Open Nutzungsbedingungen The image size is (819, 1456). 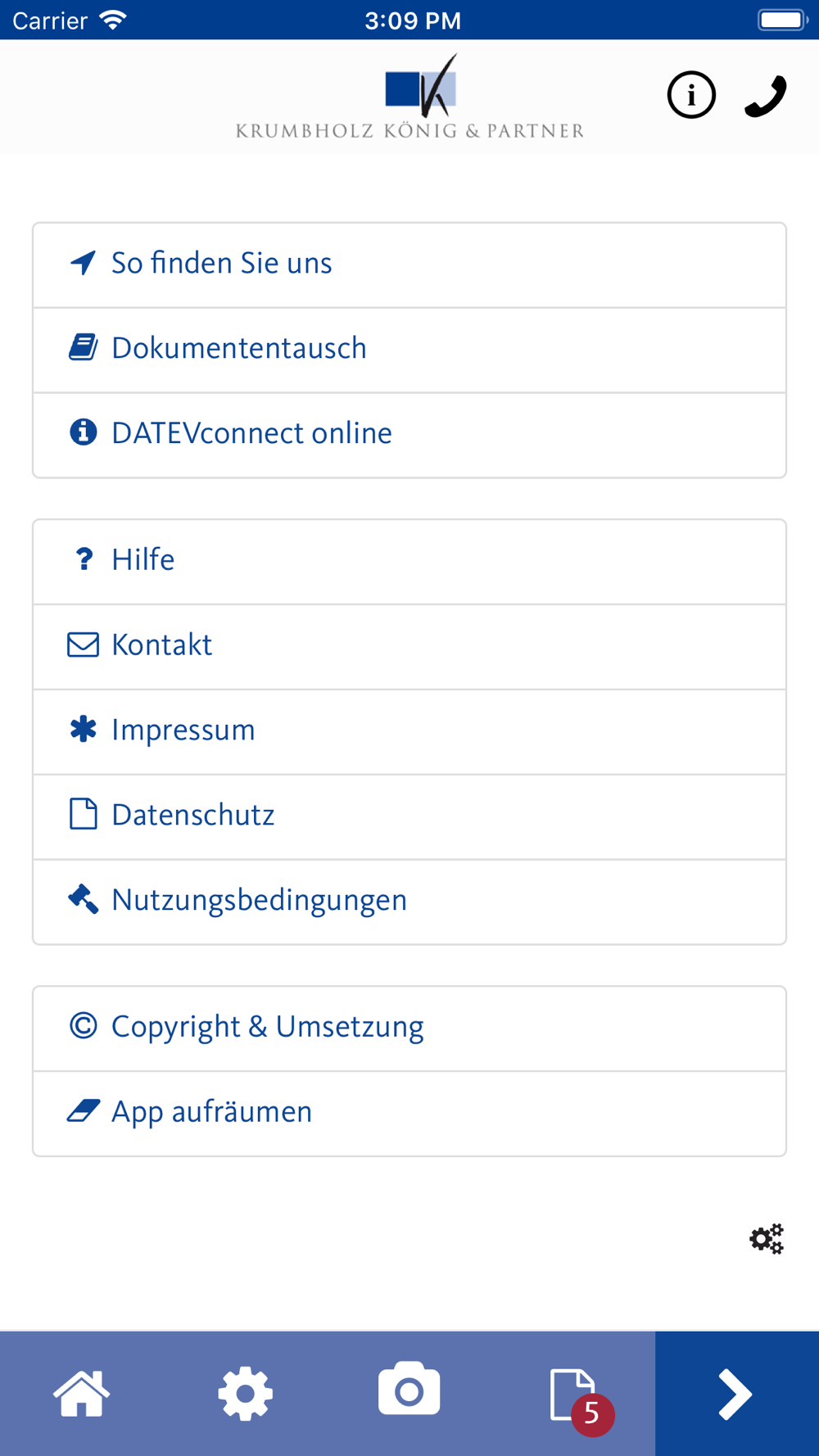(409, 902)
